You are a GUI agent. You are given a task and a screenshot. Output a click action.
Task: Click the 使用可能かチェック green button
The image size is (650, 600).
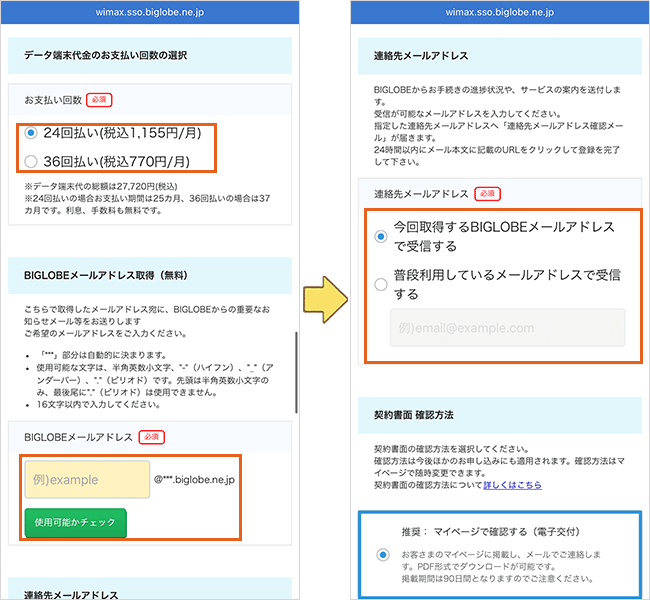[x=75, y=522]
